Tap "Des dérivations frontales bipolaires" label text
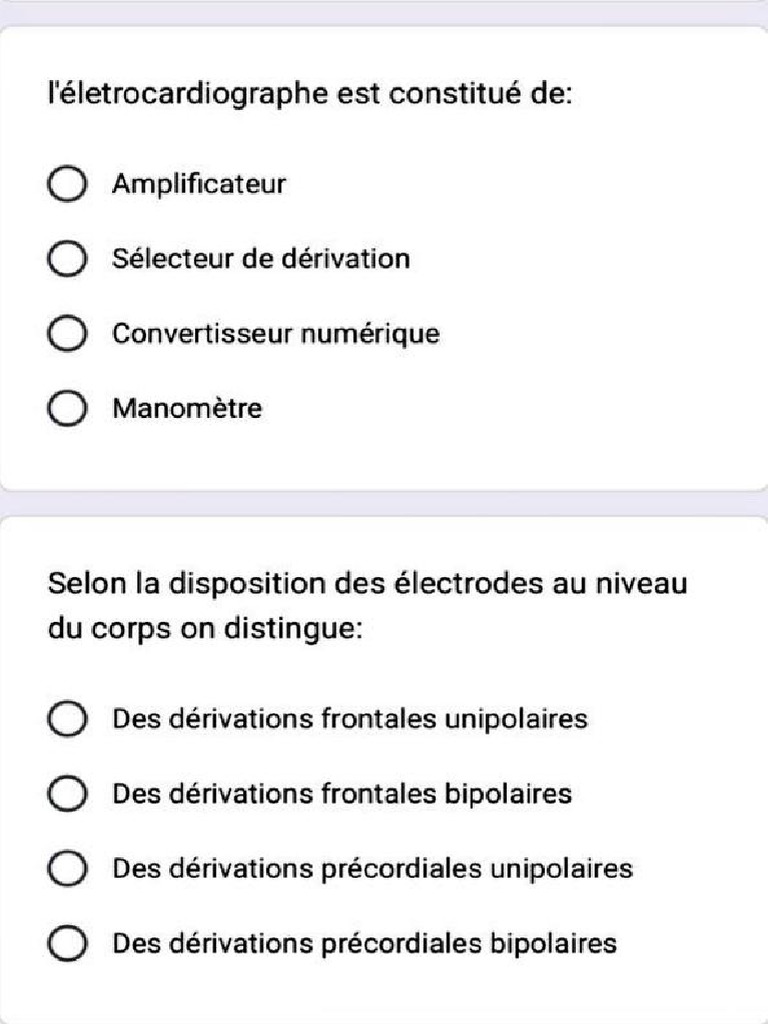768x1024 pixels. [342, 794]
